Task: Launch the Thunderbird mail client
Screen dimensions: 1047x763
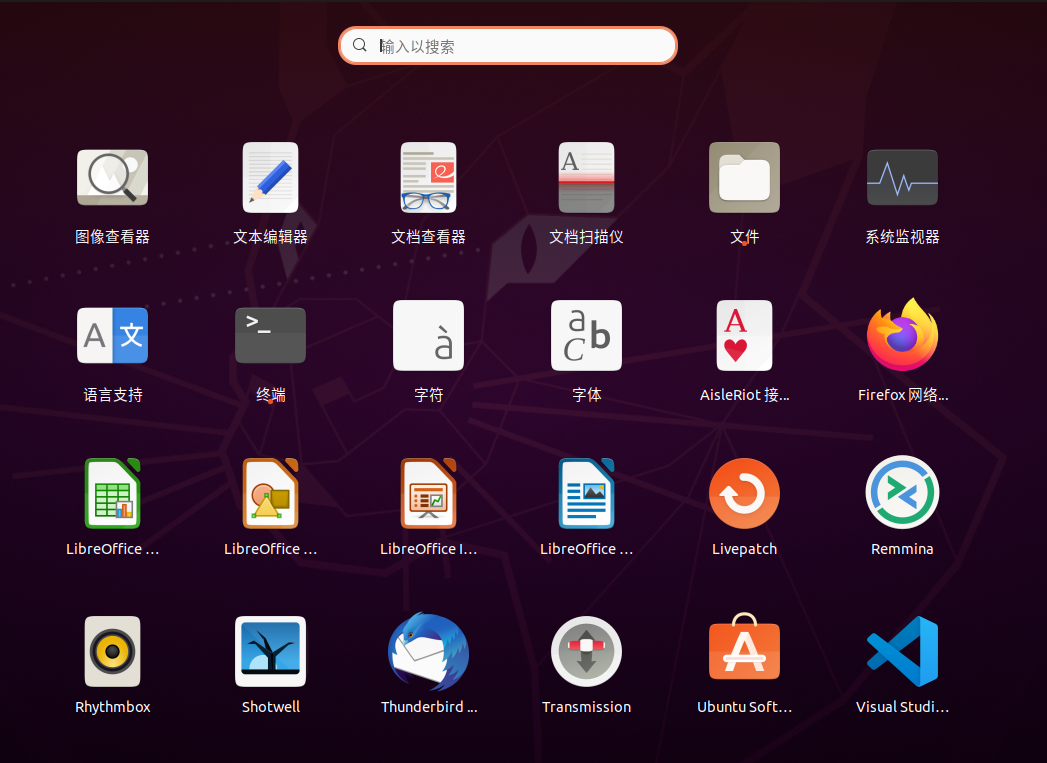Action: (429, 651)
